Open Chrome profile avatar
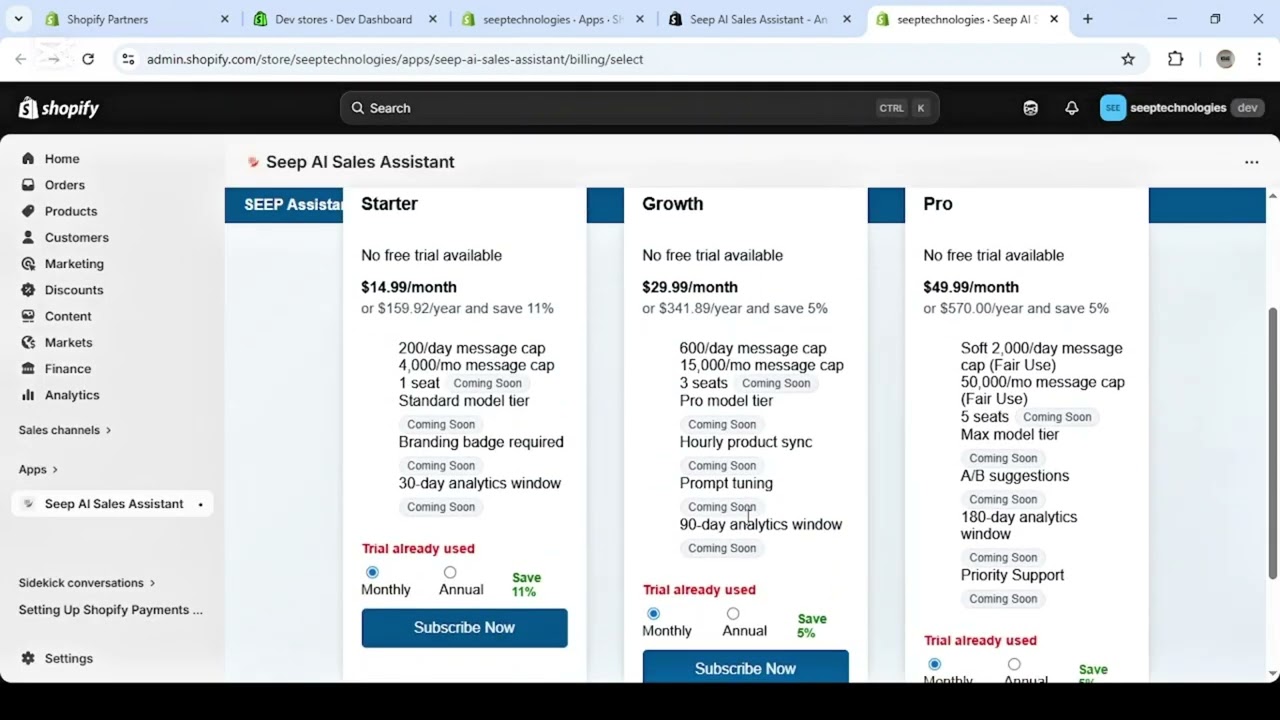Viewport: 1280px width, 720px height. click(1225, 59)
